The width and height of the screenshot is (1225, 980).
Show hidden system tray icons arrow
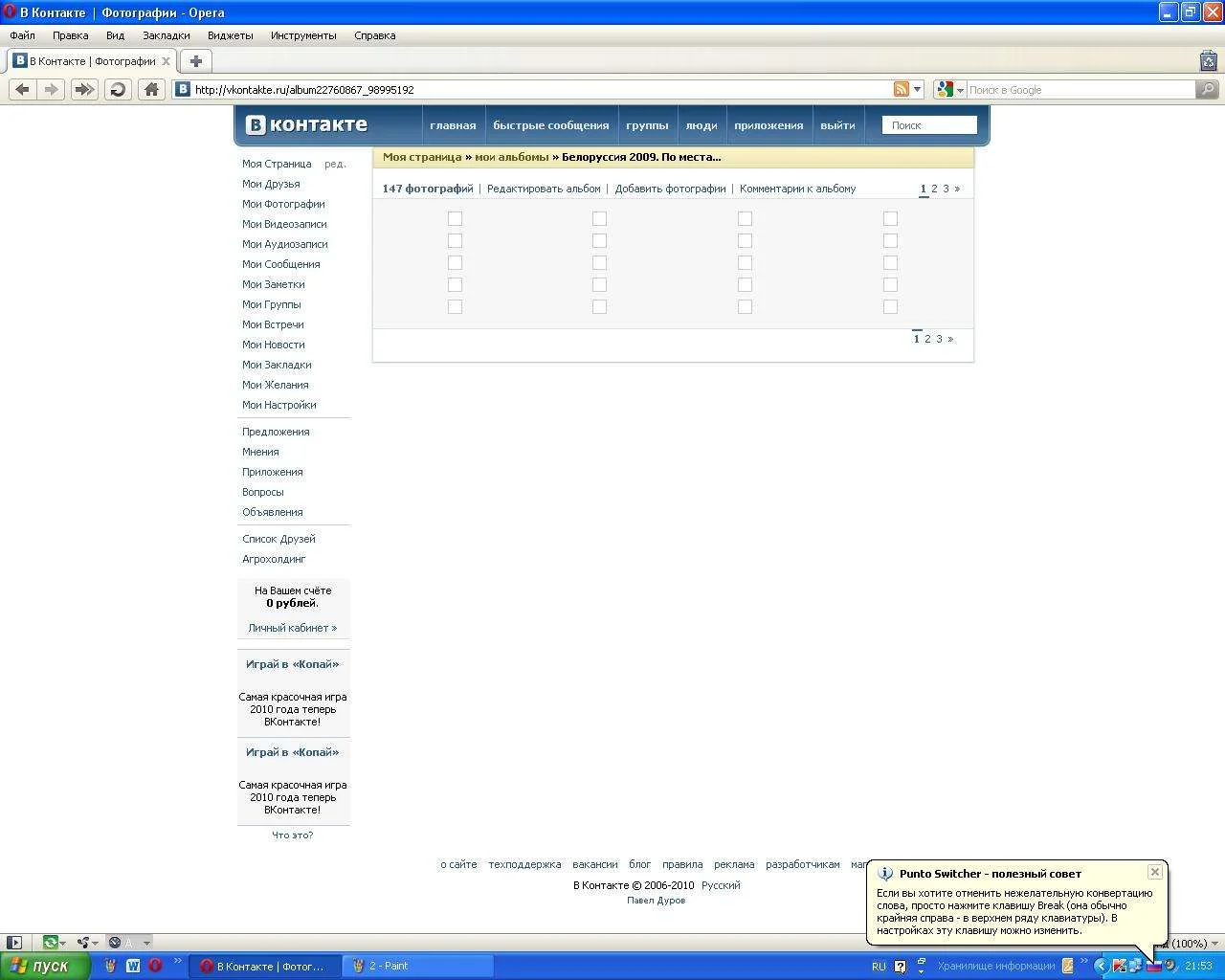click(x=1101, y=966)
